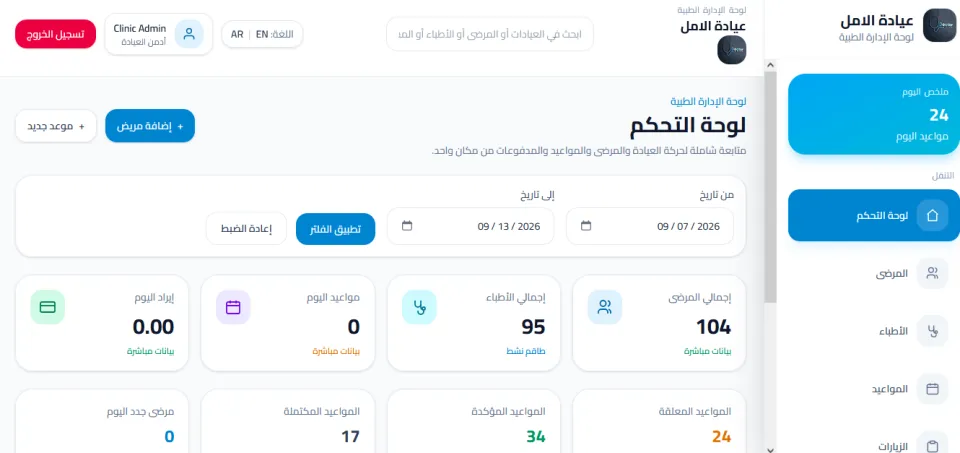
Task: Click the stethoscope icon beside الأطباء in sidebar
Action: (932, 331)
